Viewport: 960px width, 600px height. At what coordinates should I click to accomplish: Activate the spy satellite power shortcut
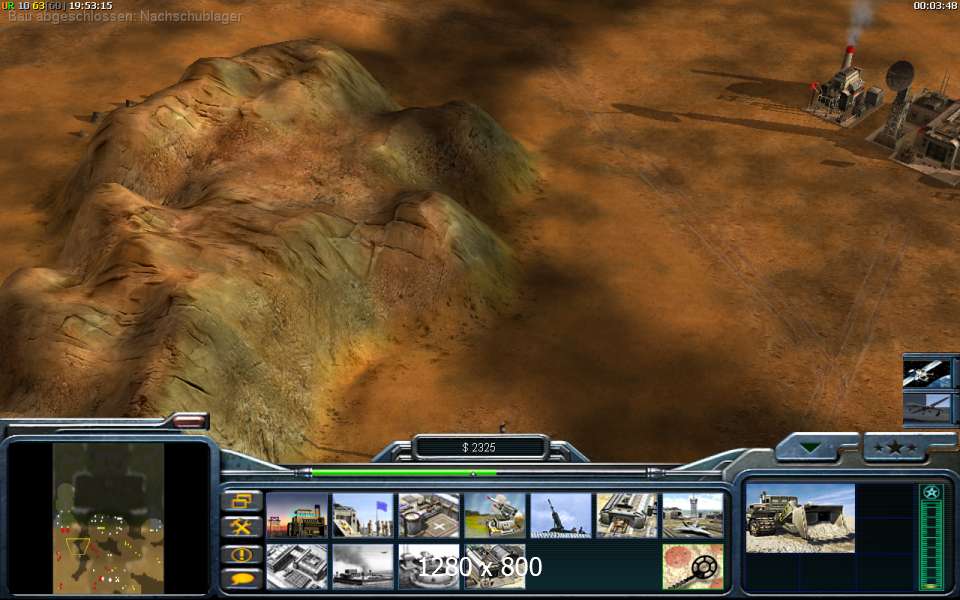(928, 373)
